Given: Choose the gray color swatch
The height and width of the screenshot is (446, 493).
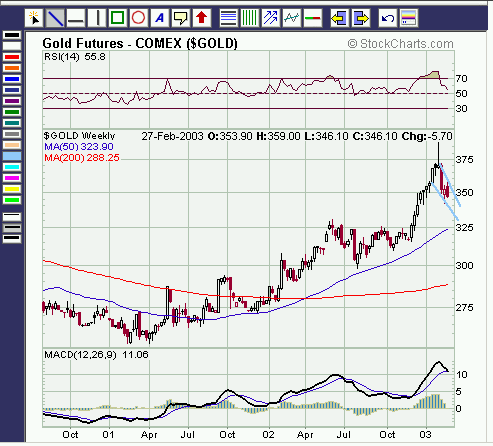Looking at the screenshot, I should pos(12,134).
